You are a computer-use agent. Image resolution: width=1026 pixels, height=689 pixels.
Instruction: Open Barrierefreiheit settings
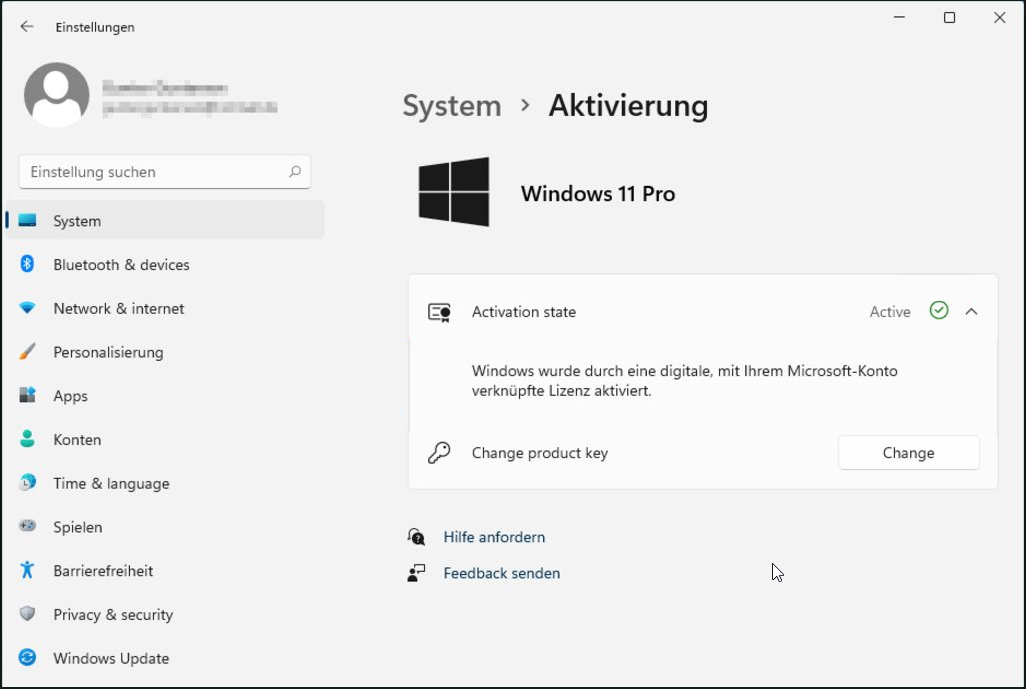165,571
